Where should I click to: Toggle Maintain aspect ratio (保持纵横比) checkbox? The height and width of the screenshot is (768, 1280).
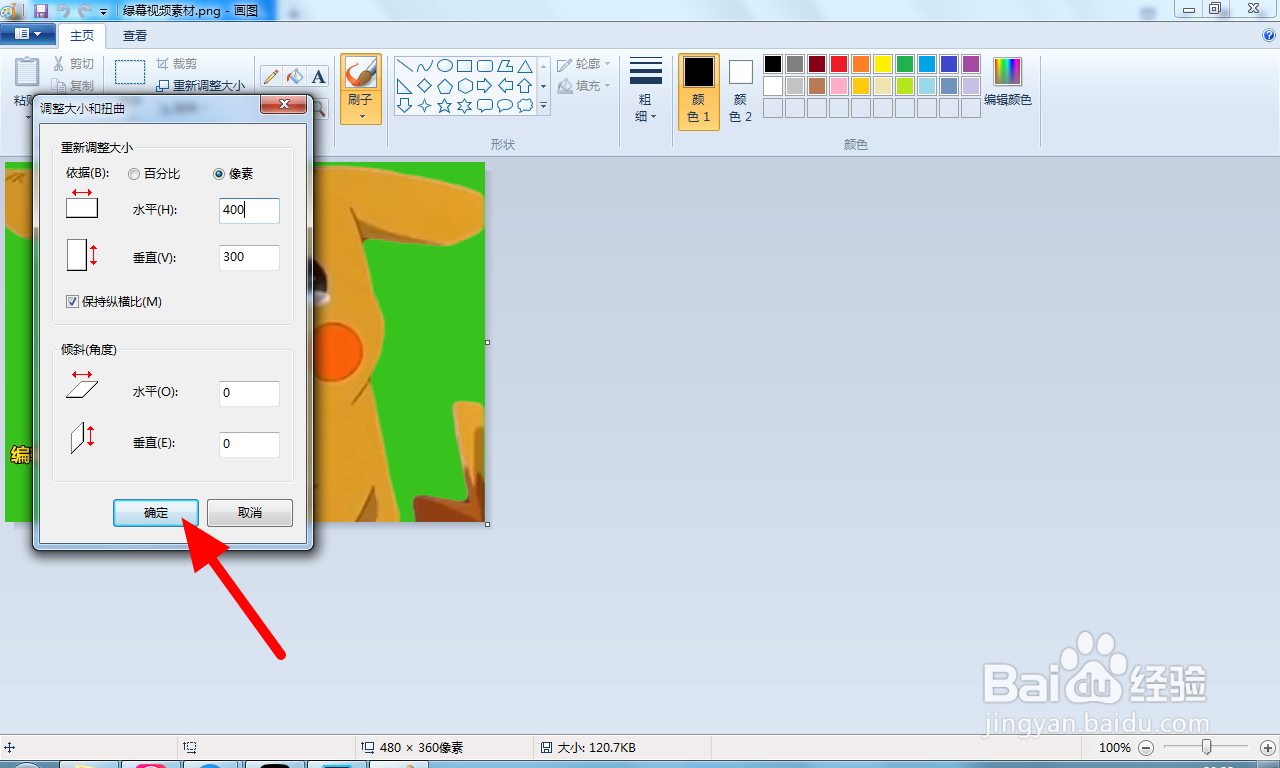tap(73, 301)
